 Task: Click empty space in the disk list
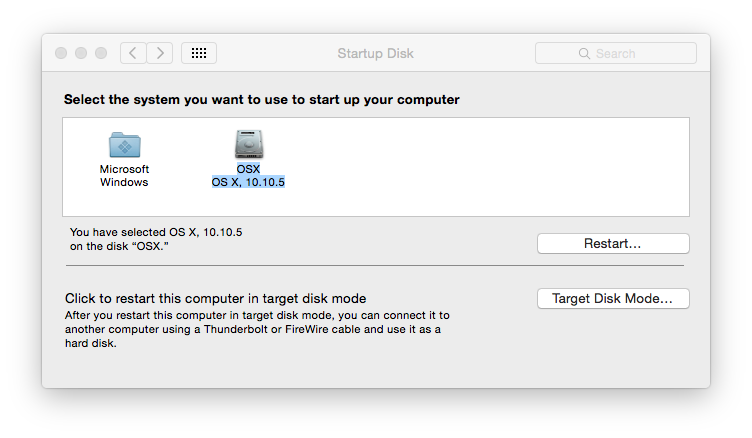(480, 167)
